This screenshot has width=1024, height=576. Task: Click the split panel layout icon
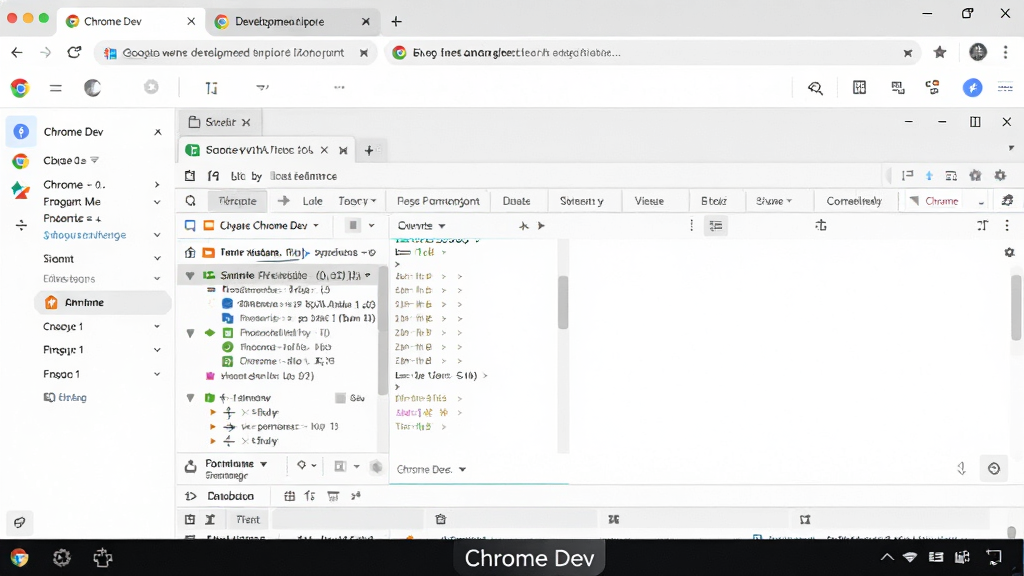pyautogui.click(x=975, y=122)
